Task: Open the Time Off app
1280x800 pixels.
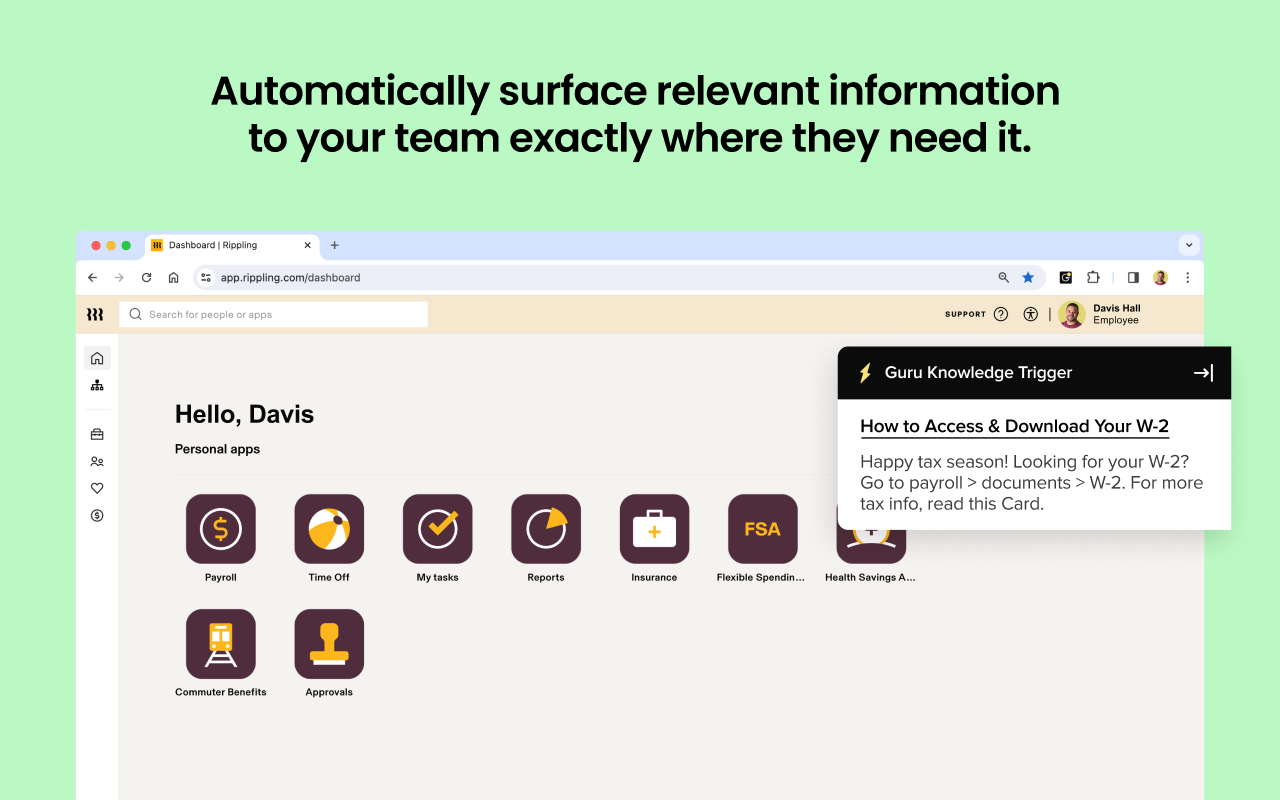Action: [x=329, y=529]
